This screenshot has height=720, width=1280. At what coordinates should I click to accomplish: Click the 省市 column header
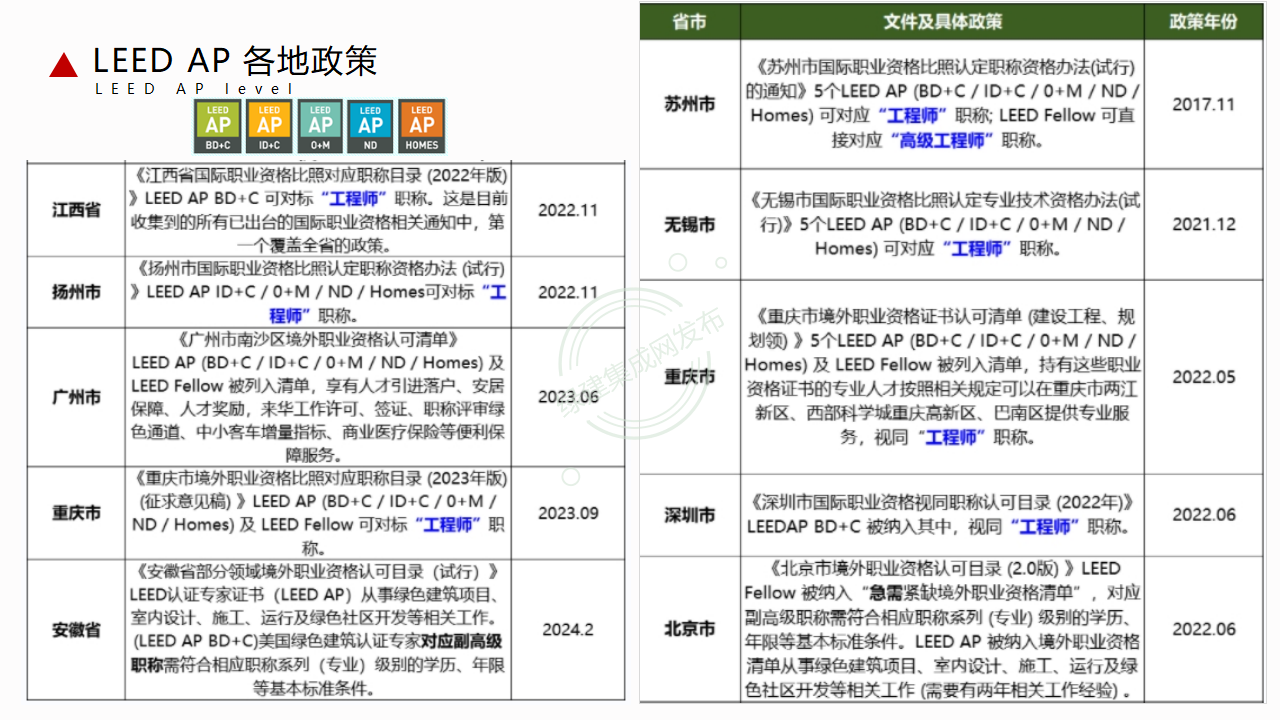click(690, 21)
